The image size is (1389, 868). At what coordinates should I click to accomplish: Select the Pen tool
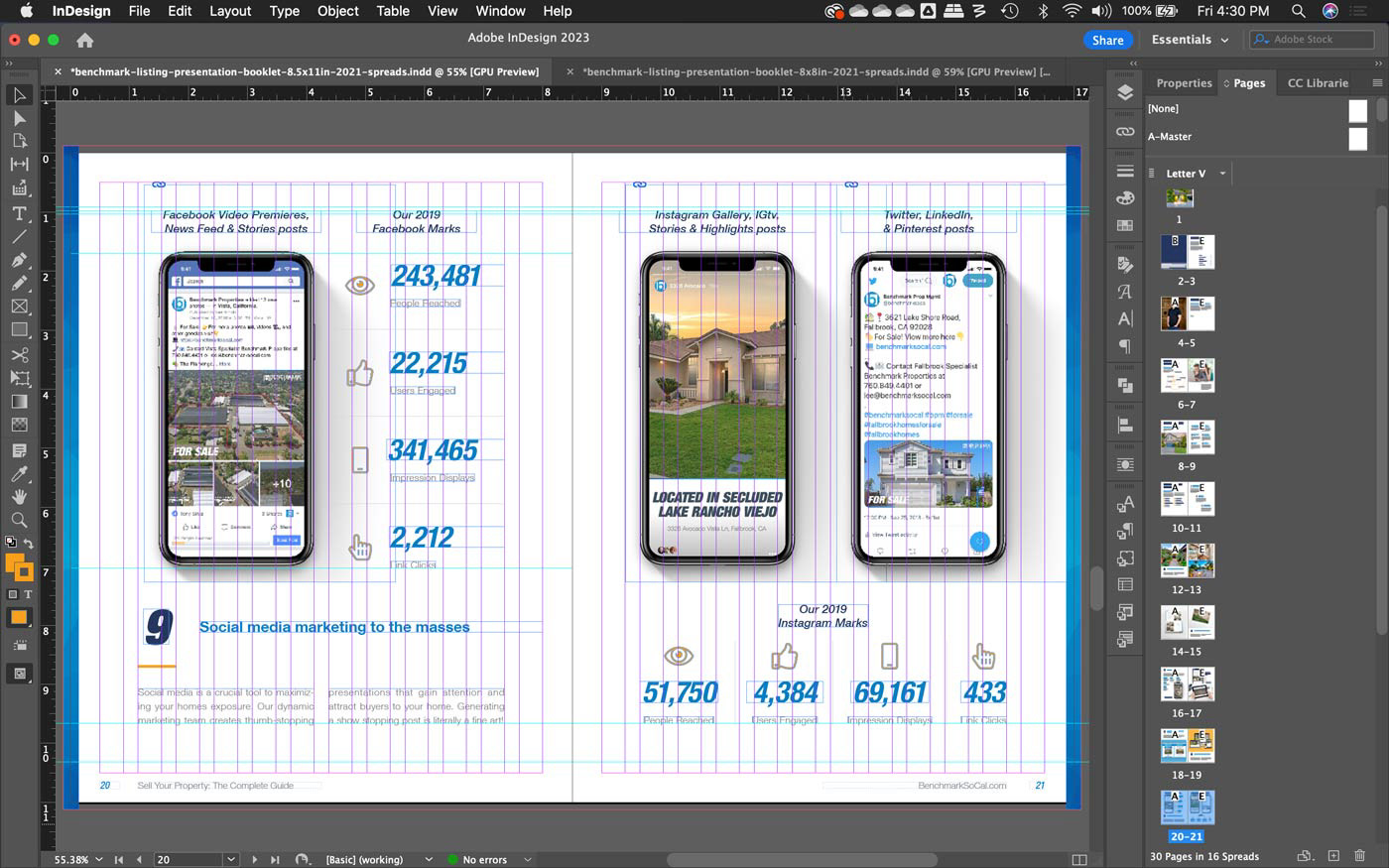[x=19, y=260]
